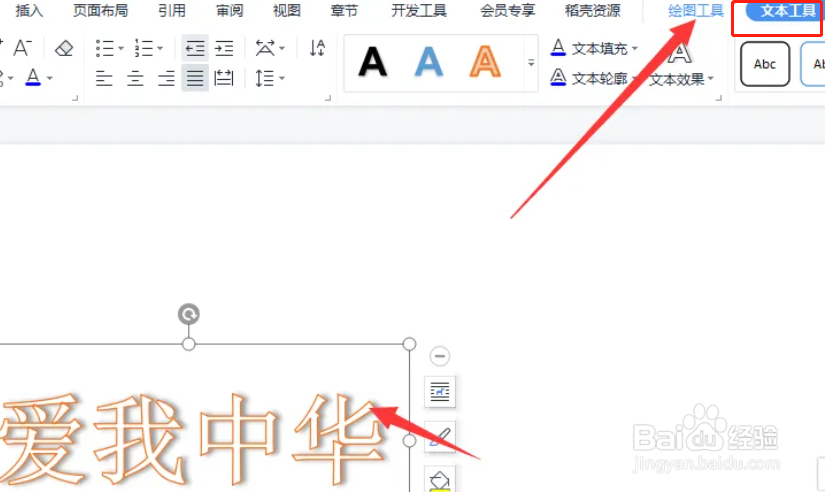Image resolution: width=825 pixels, height=492 pixels.
Task: Click the layout options quick-tool icon
Action: tap(440, 392)
